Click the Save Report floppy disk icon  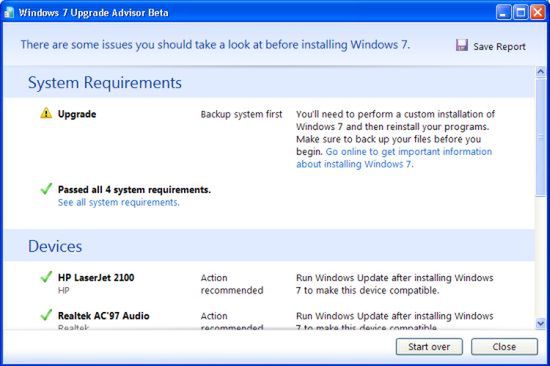coord(462,45)
